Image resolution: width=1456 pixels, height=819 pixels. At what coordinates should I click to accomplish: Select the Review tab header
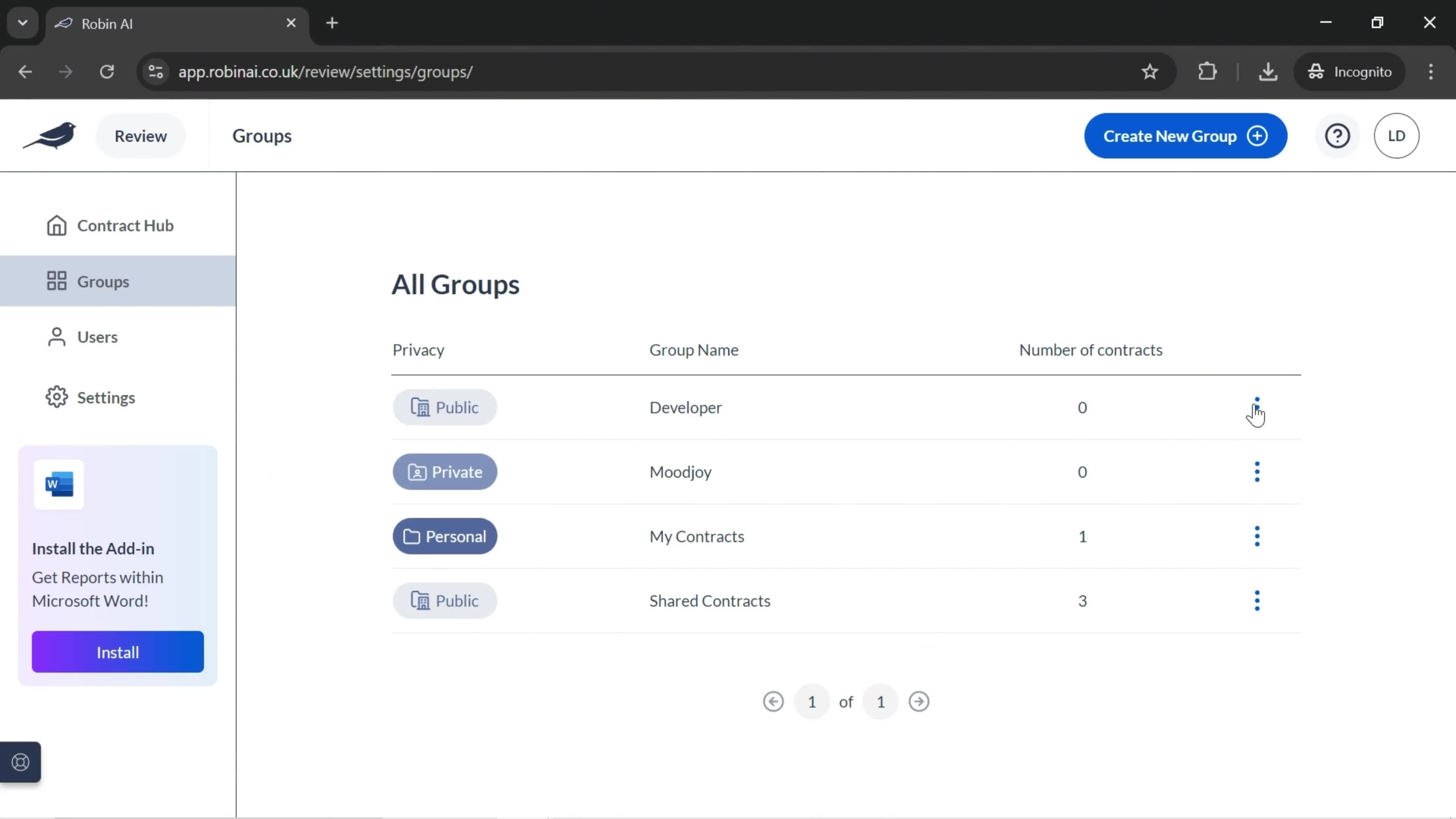(140, 135)
